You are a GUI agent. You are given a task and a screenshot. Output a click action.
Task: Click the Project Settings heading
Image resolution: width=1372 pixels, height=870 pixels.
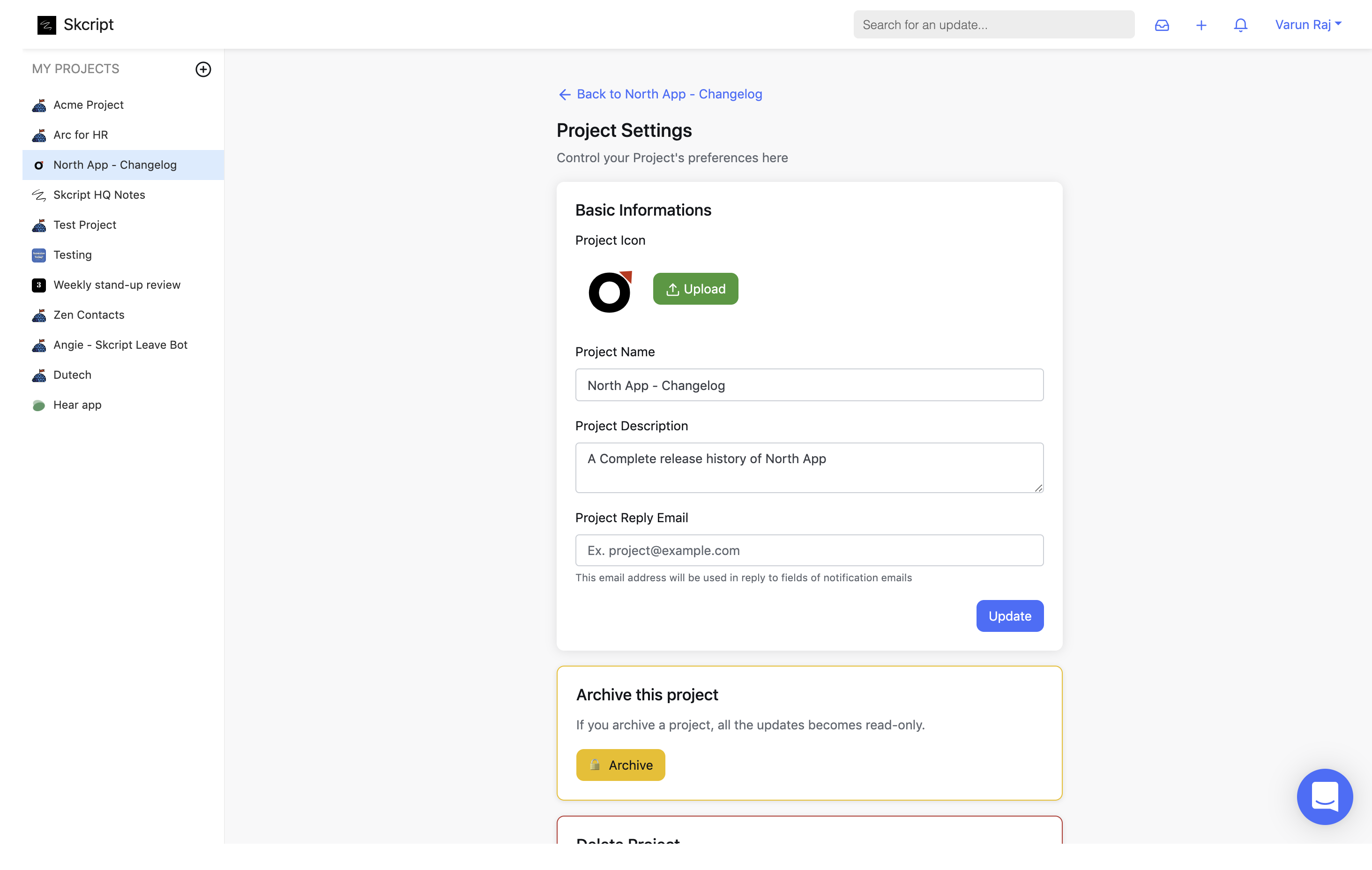[624, 131]
